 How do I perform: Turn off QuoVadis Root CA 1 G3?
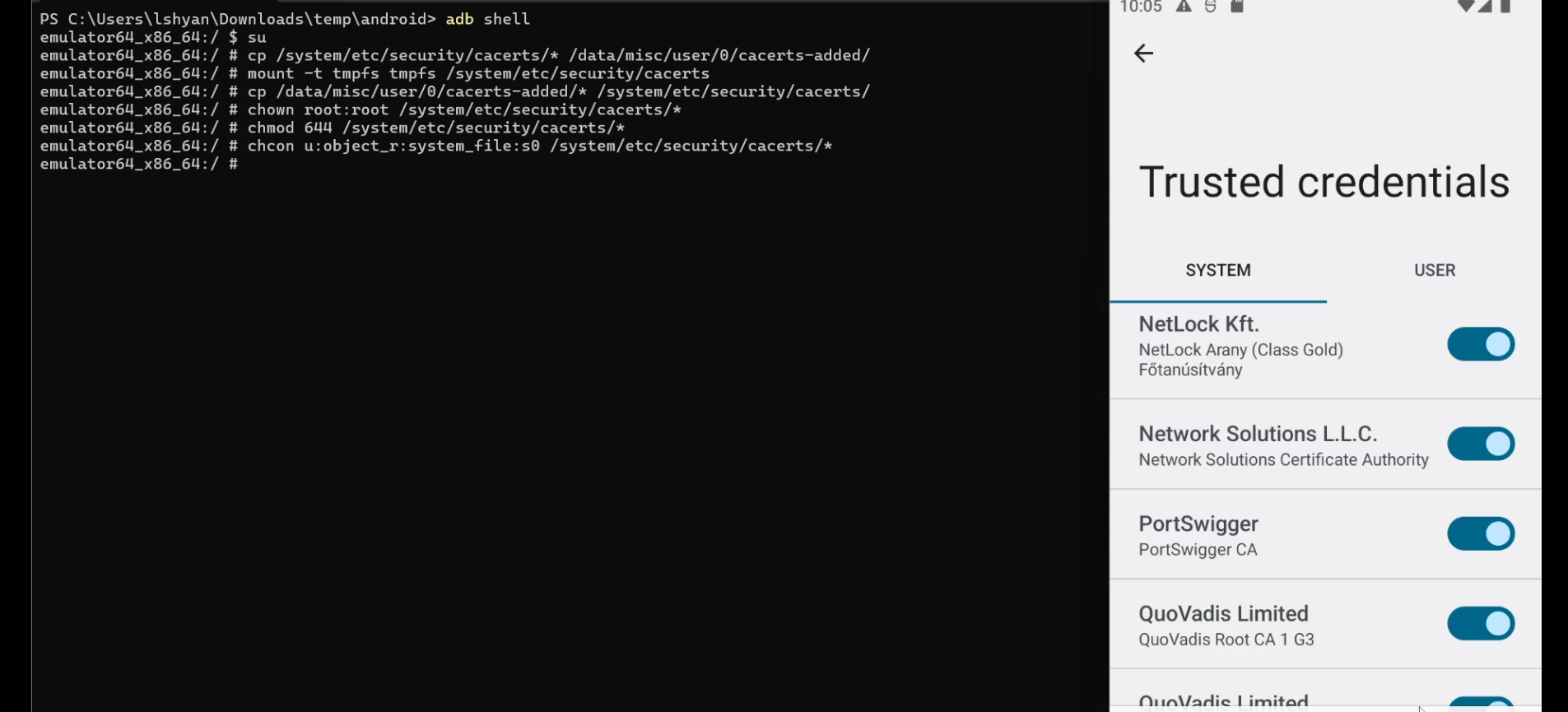pyautogui.click(x=1480, y=623)
